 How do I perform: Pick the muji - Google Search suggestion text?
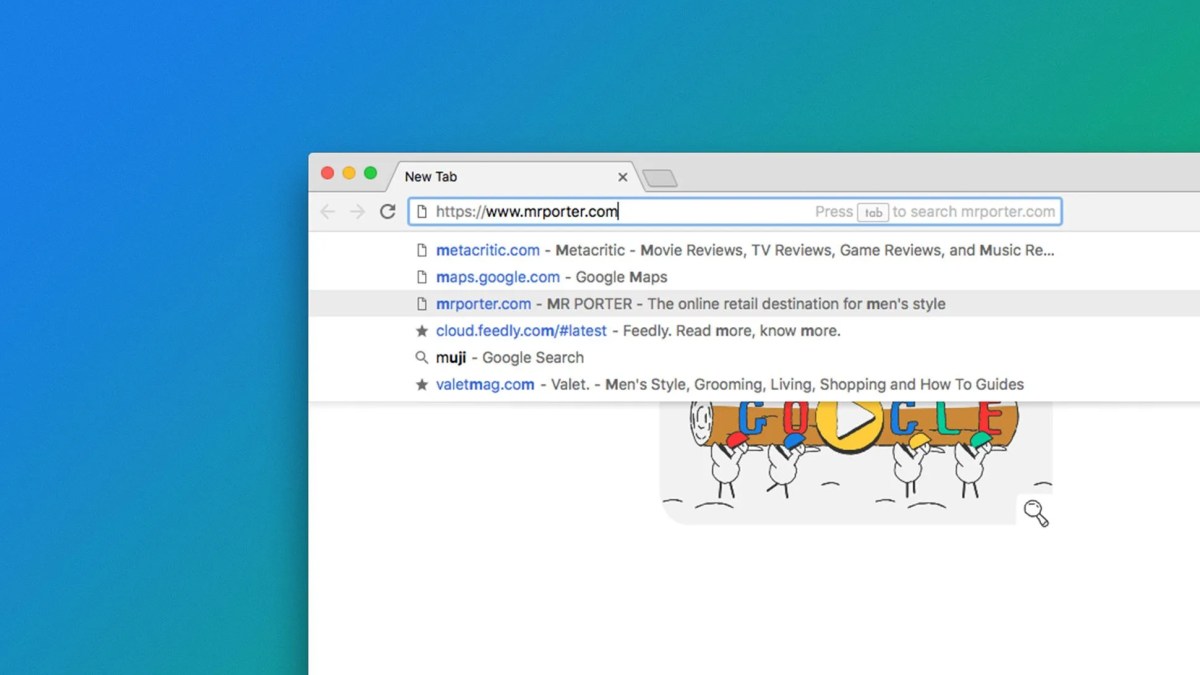[x=510, y=358]
